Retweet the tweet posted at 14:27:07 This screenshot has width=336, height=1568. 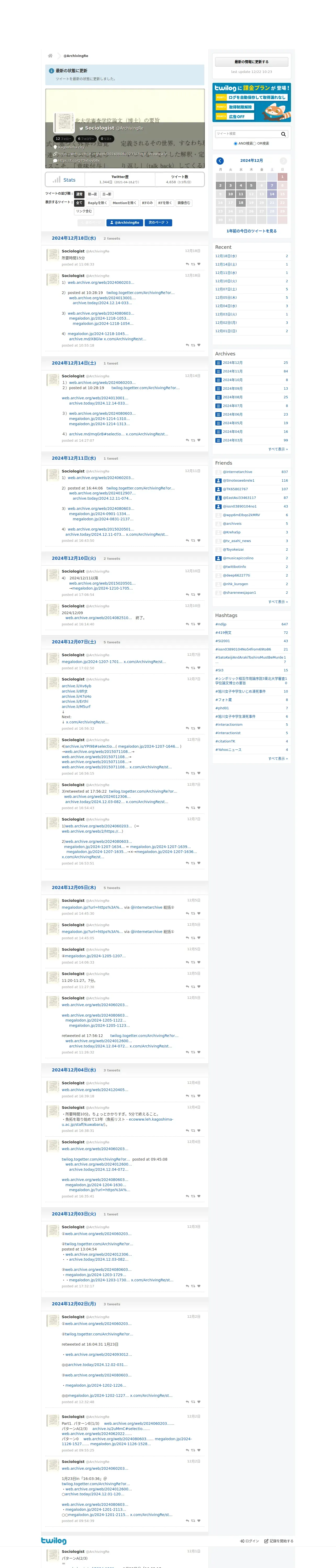click(x=193, y=440)
